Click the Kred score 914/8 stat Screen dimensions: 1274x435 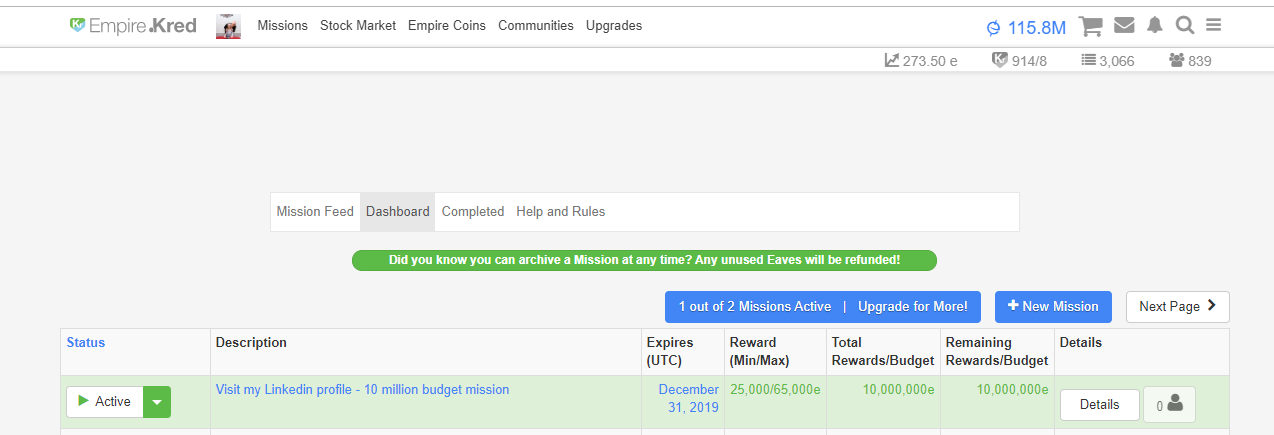pyautogui.click(x=1020, y=60)
